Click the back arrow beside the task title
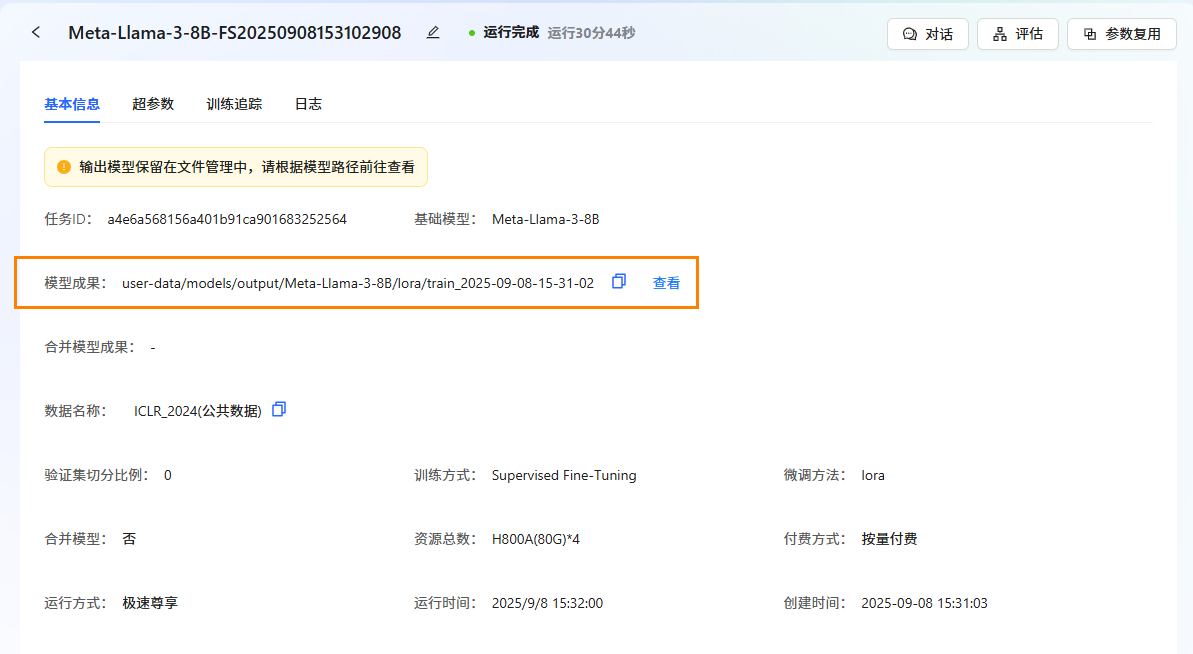The image size is (1193, 654). coord(36,33)
